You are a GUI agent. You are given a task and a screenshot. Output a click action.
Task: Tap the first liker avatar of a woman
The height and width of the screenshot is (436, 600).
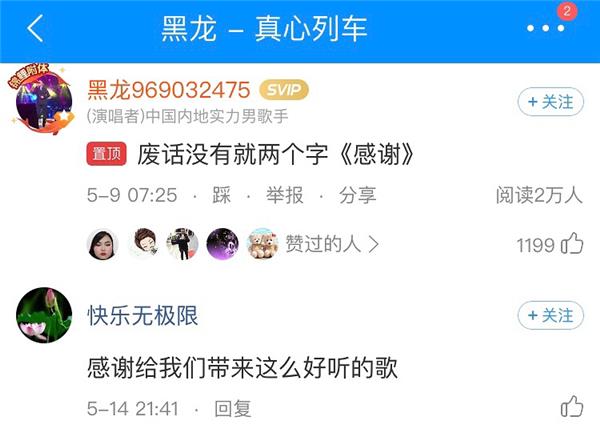coord(103,244)
